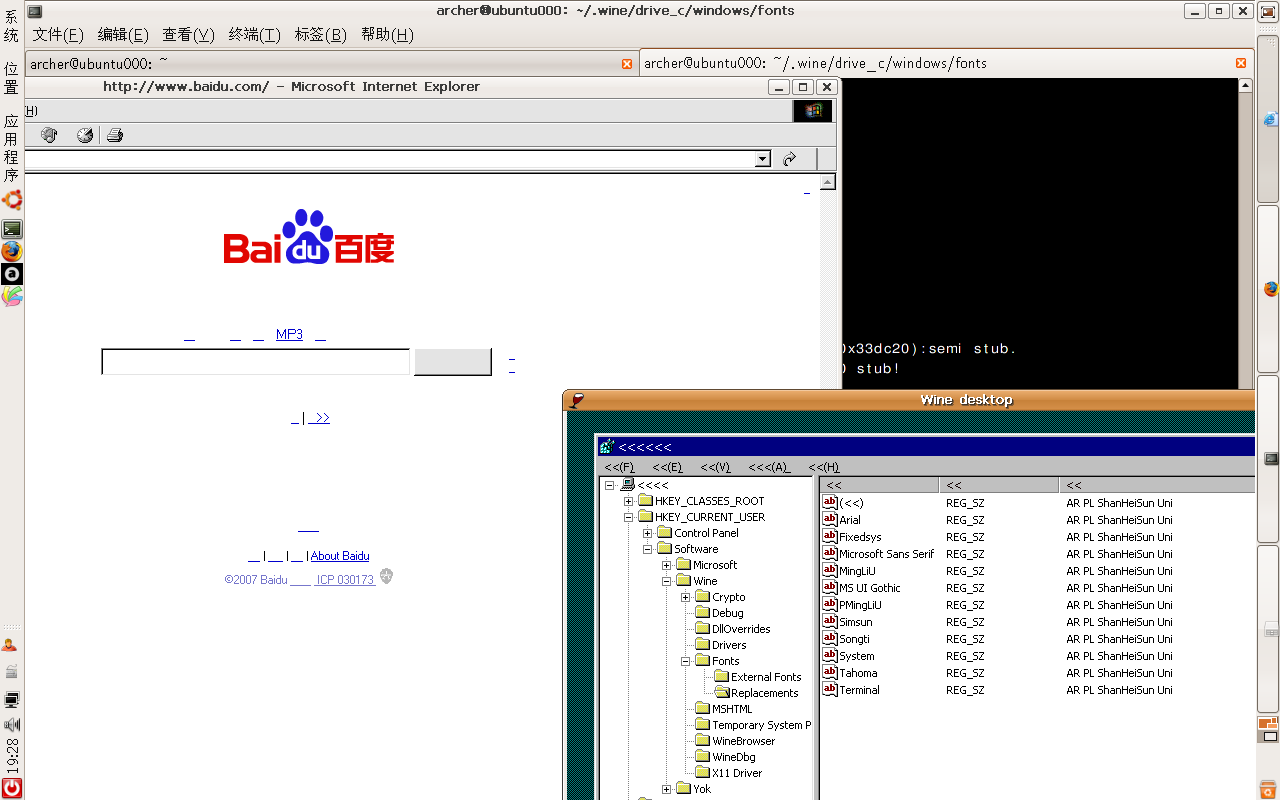
Task: Expand the HKEY_CLASSES_ROOT tree node
Action: pyautogui.click(x=628, y=501)
